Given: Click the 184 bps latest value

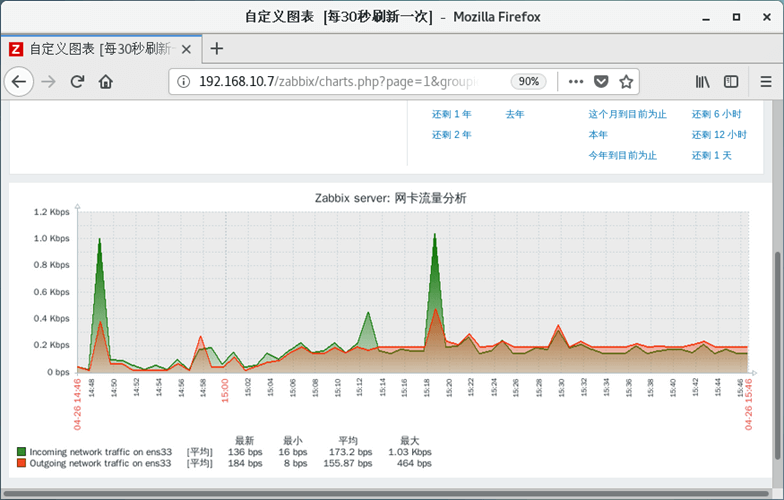Looking at the screenshot, I should tap(245, 463).
